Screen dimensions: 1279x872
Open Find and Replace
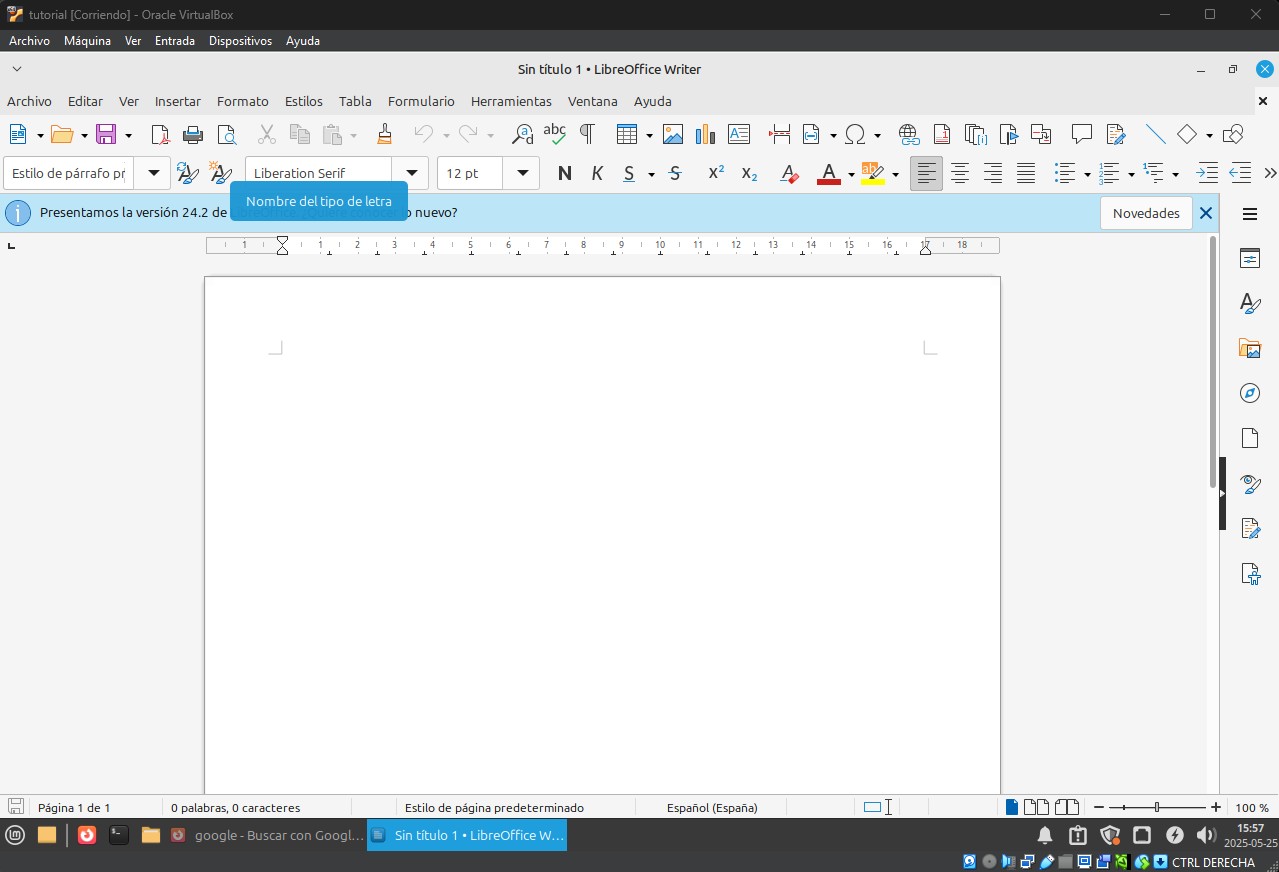pos(522,134)
